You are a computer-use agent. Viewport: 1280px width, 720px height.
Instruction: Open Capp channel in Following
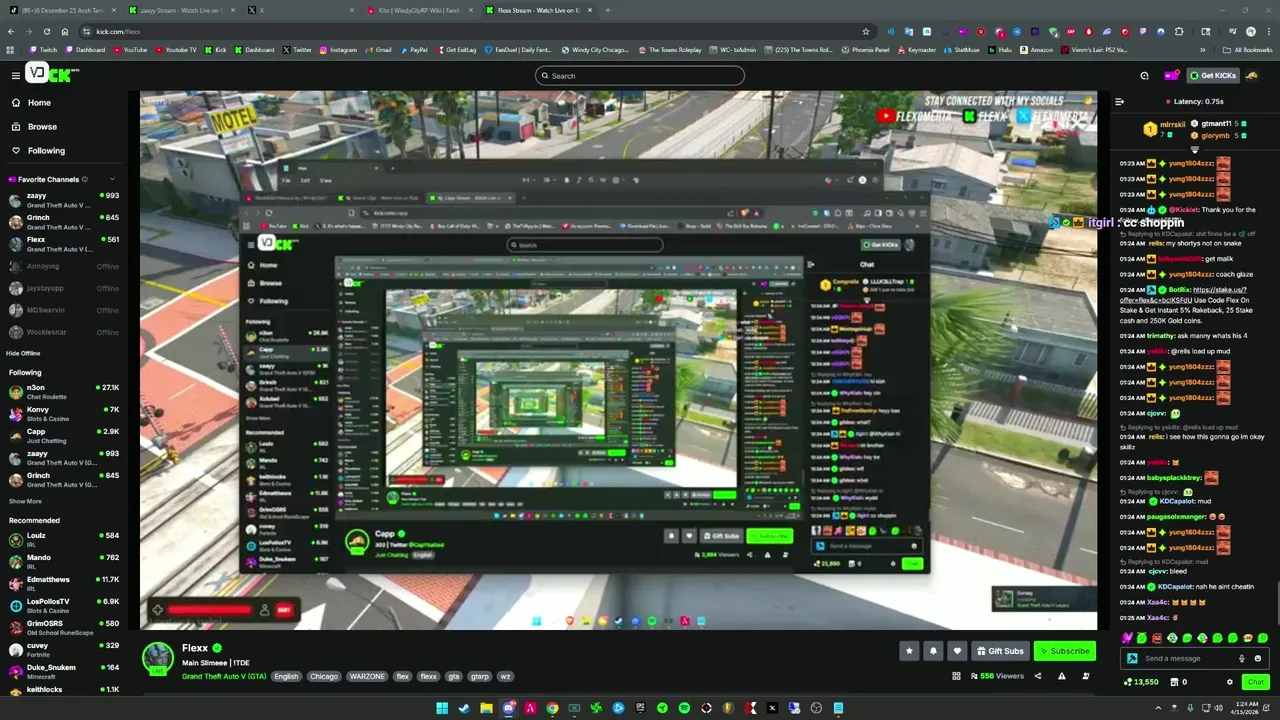coord(63,436)
